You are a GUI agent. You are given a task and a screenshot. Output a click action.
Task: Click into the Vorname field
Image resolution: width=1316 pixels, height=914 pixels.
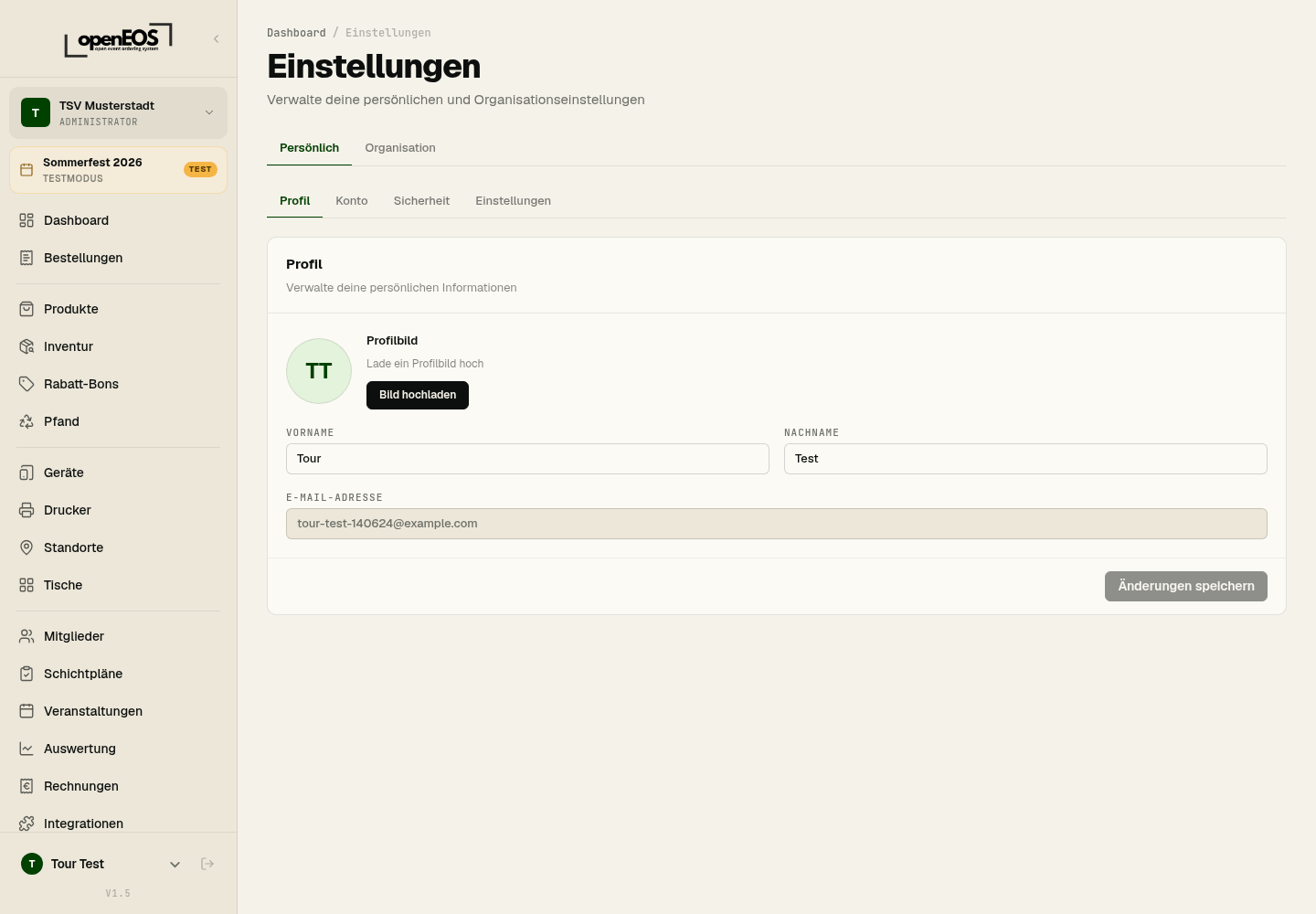[x=527, y=459]
